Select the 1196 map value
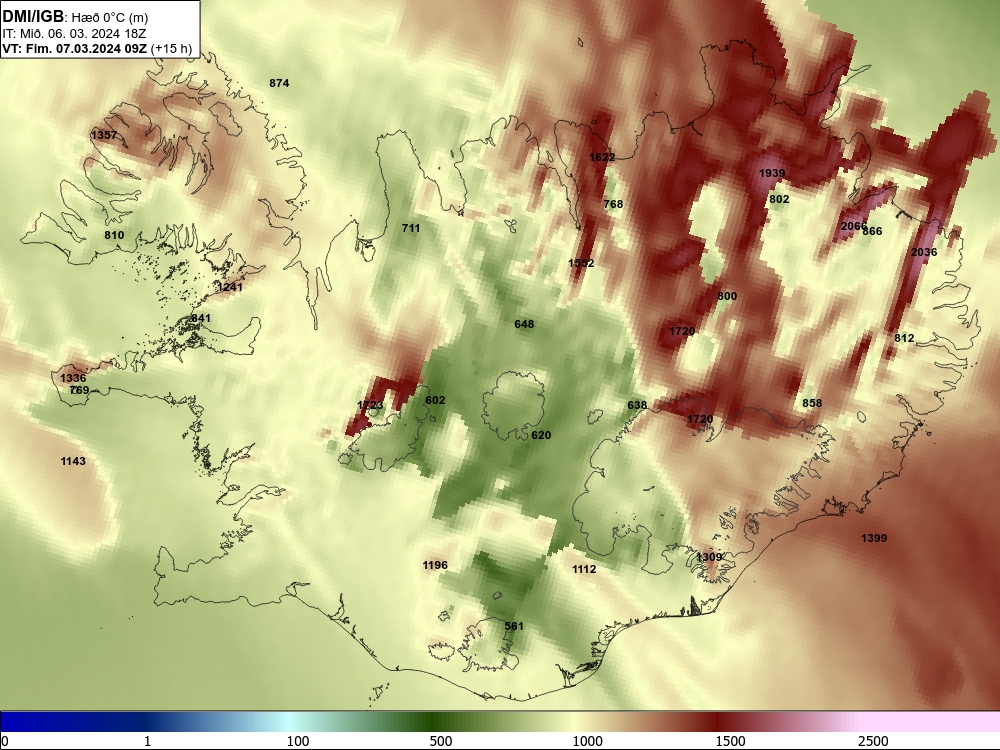 (x=435, y=565)
